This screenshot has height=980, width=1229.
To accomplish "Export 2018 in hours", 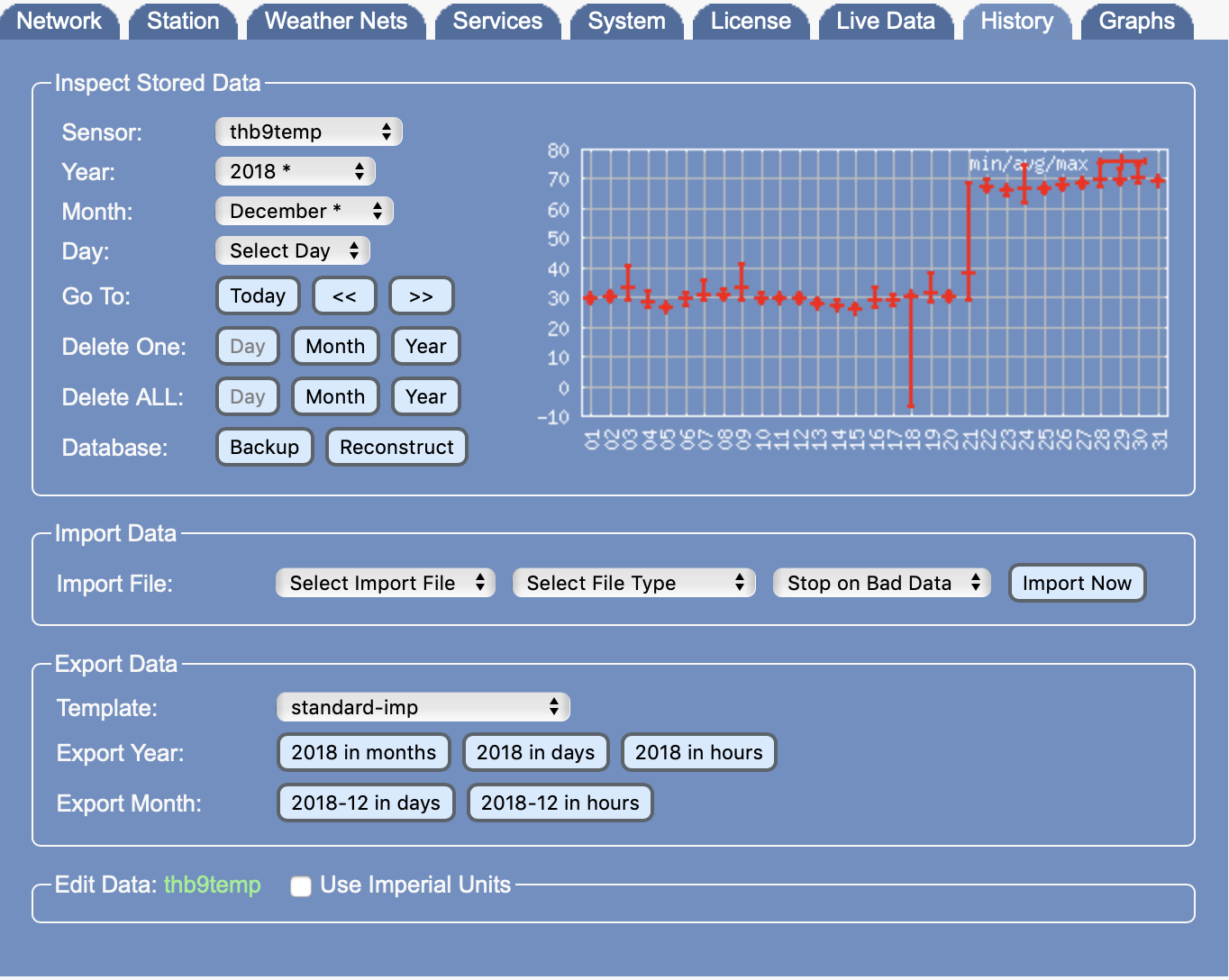I will (699, 752).
